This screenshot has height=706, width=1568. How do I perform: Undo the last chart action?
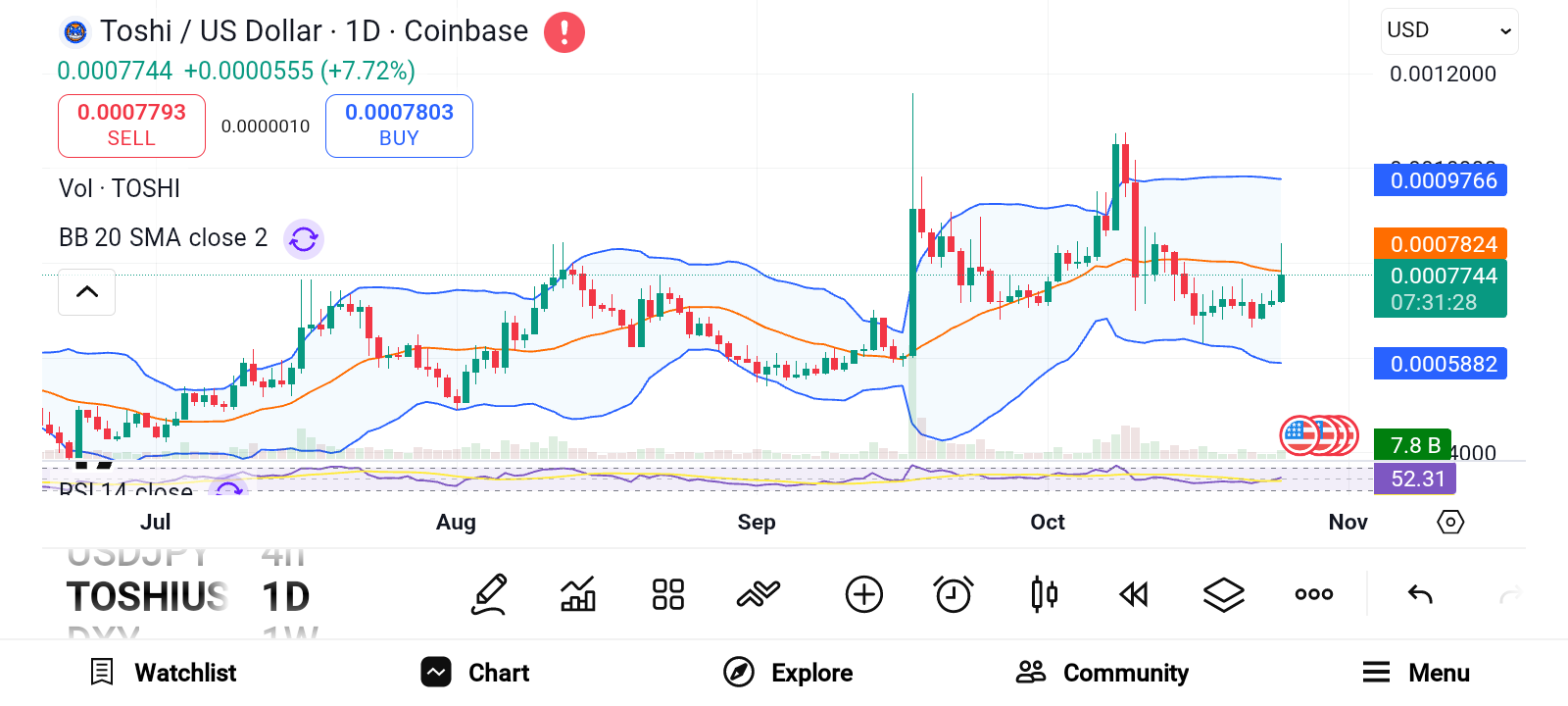(1420, 594)
